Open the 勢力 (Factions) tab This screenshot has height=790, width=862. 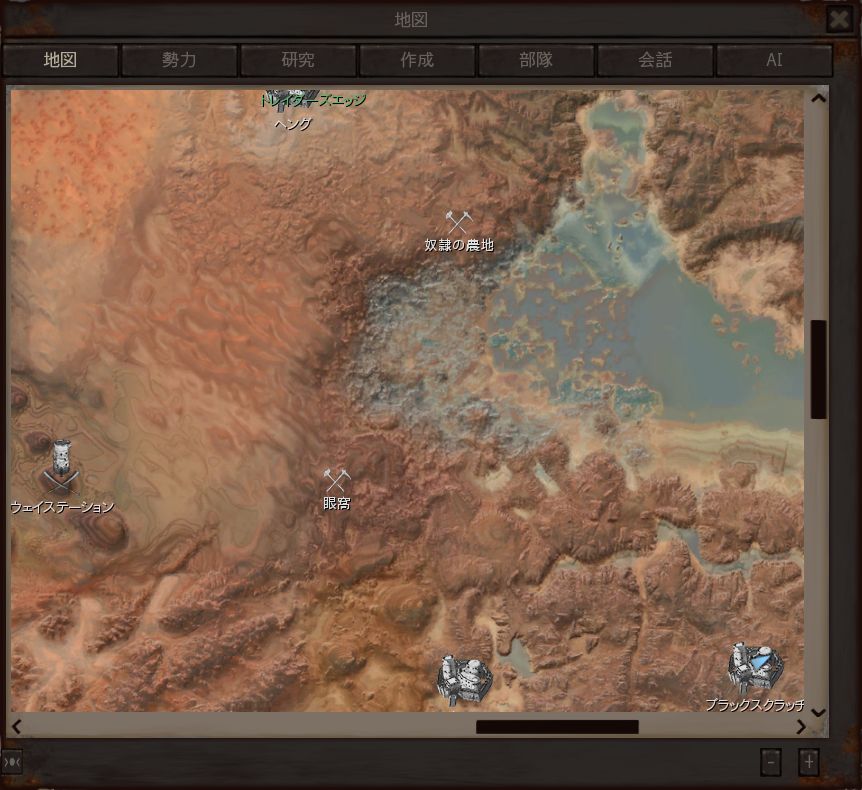[x=179, y=60]
